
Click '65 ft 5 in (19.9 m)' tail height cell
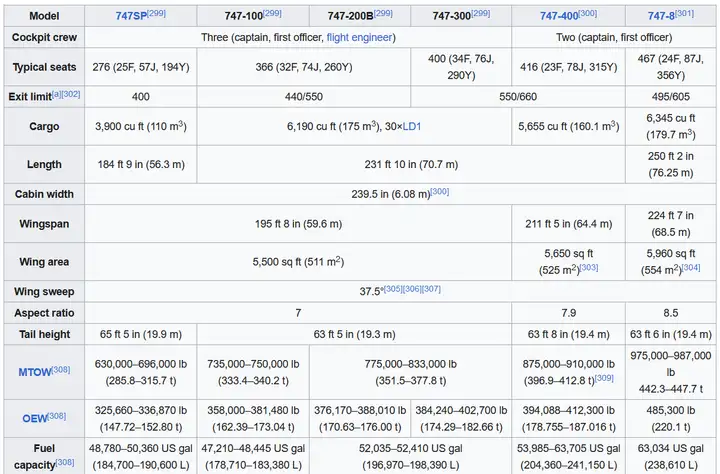tap(141, 334)
